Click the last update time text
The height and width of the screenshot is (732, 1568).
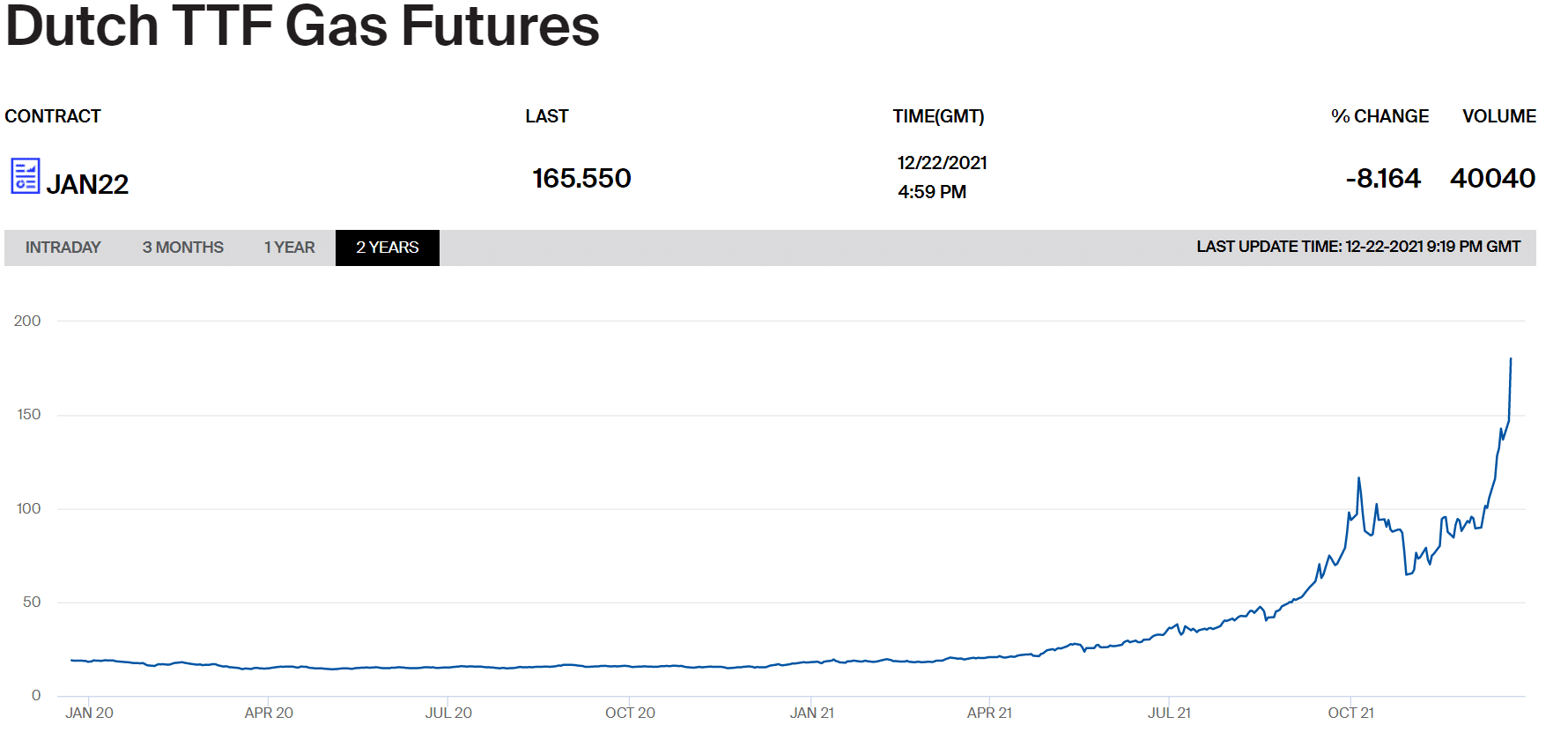[x=1357, y=247]
